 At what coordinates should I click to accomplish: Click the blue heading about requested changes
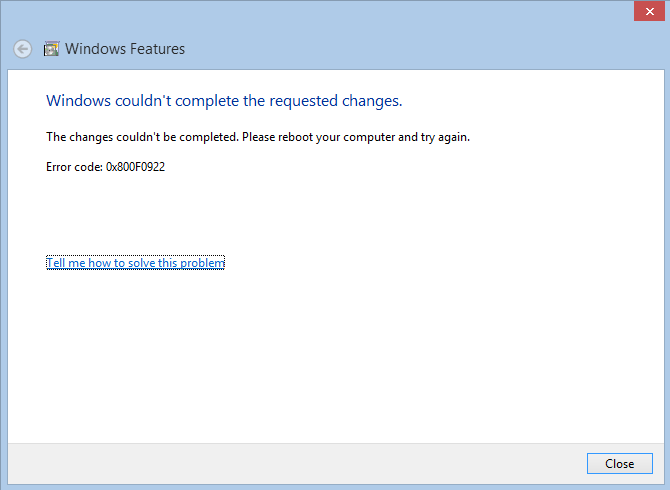[224, 101]
